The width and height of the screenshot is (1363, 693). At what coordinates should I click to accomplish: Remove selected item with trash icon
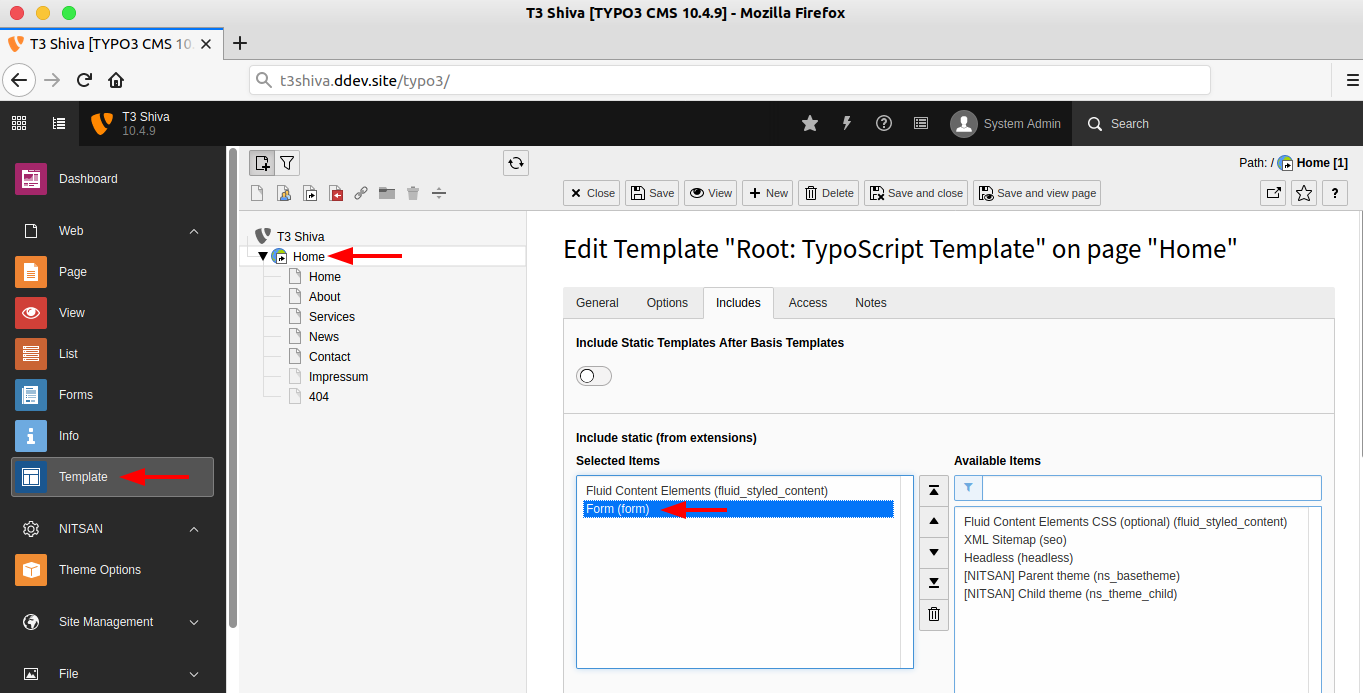(933, 614)
